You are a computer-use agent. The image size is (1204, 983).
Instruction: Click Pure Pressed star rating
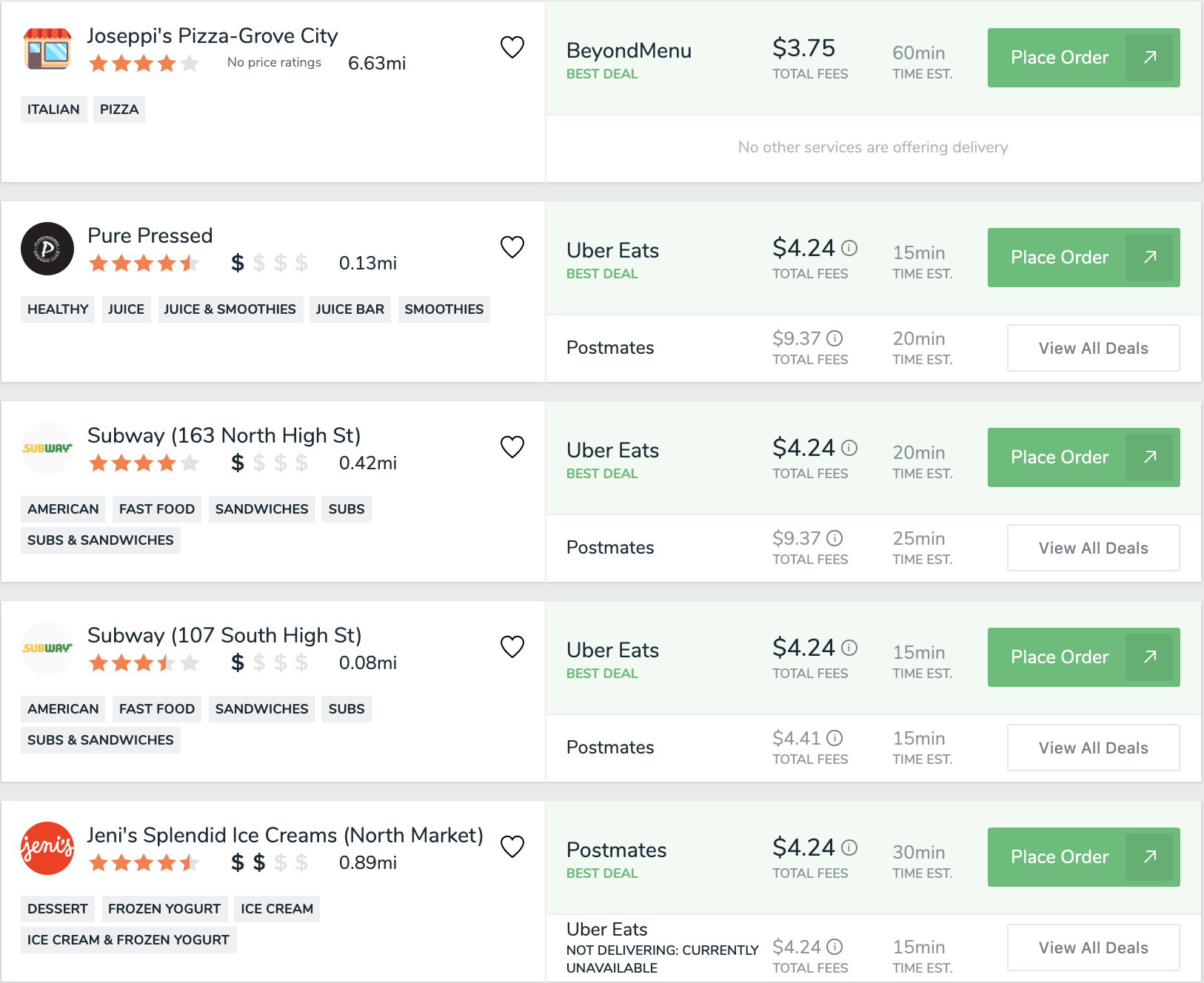144,264
